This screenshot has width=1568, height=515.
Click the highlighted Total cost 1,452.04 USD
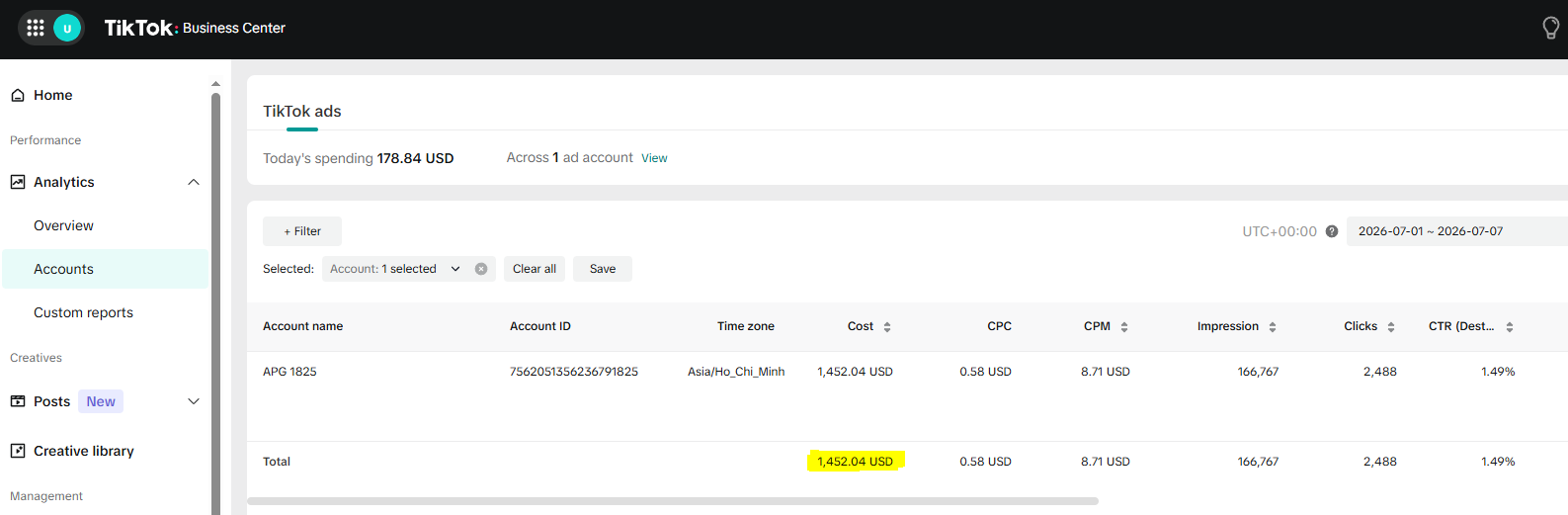pos(855,462)
